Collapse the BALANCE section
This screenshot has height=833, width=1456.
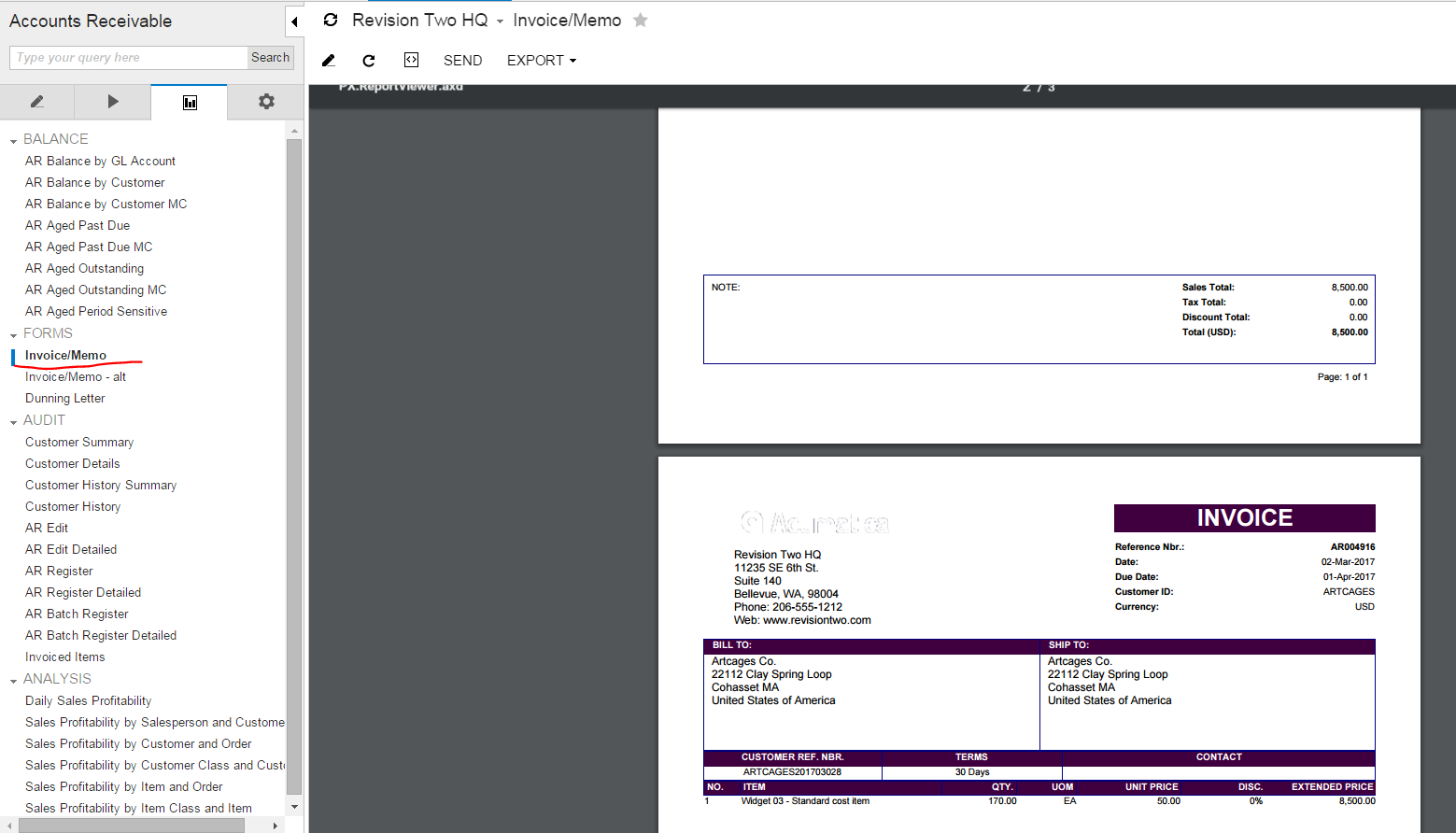point(13,138)
